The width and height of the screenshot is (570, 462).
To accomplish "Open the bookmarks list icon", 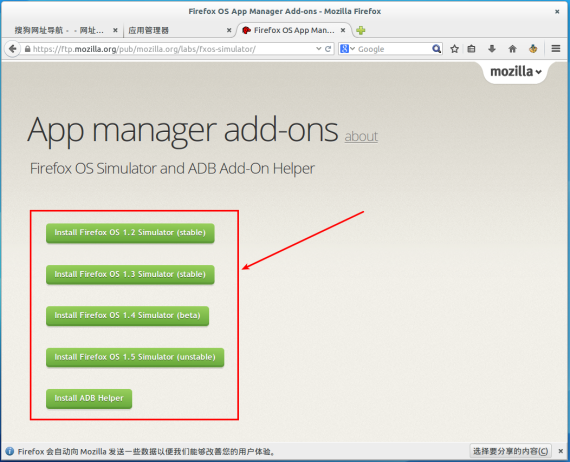I will coord(471,49).
